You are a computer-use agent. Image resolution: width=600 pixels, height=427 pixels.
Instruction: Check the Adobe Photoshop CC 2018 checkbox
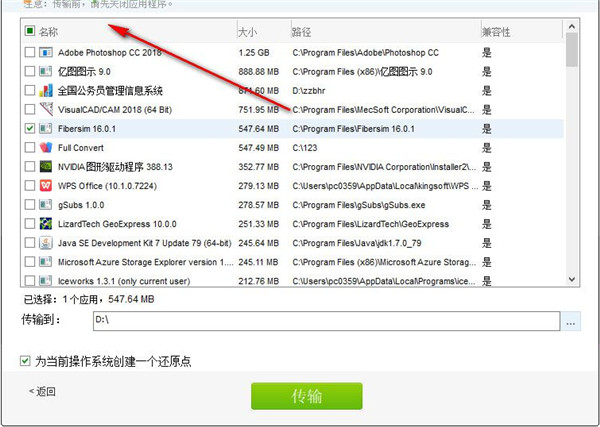29,52
